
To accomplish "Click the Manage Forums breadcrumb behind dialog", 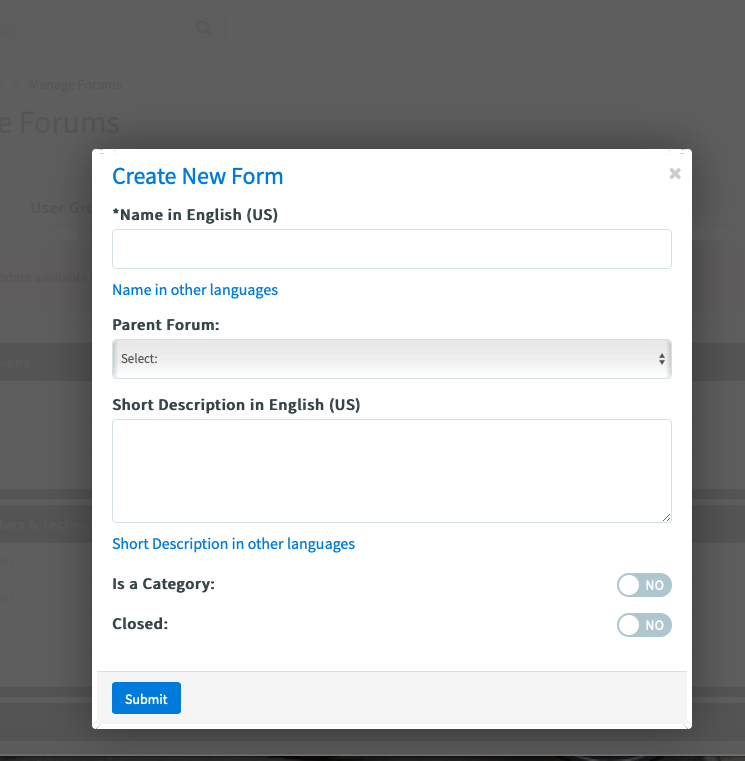I will pyautogui.click(x=75, y=84).
